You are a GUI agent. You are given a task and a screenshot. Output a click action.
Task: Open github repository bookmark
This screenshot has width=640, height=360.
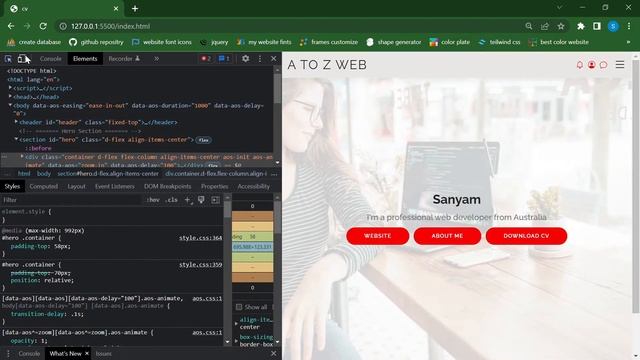click(96, 42)
